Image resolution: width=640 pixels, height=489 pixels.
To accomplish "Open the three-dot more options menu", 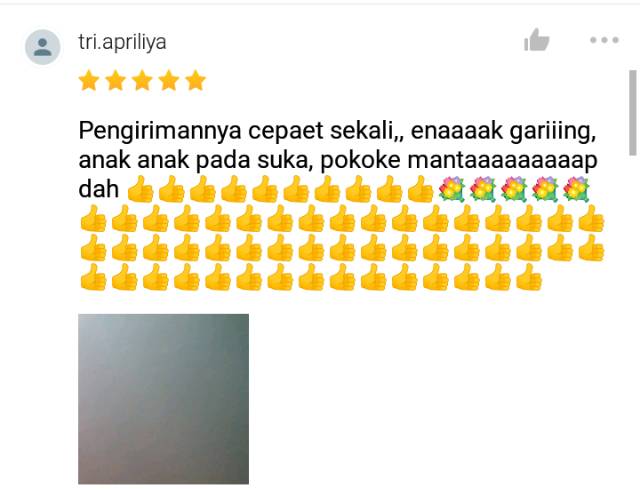I will coord(604,40).
